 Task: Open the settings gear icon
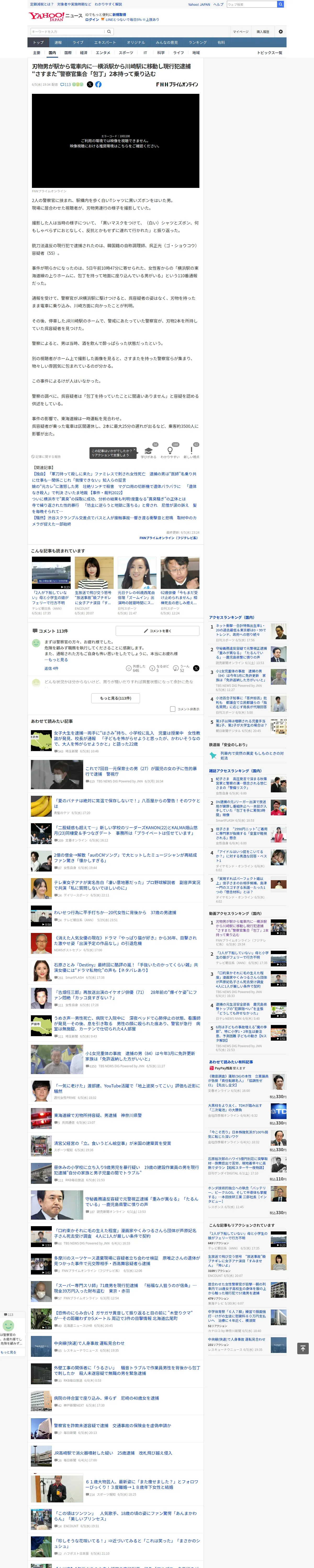tap(281, 32)
